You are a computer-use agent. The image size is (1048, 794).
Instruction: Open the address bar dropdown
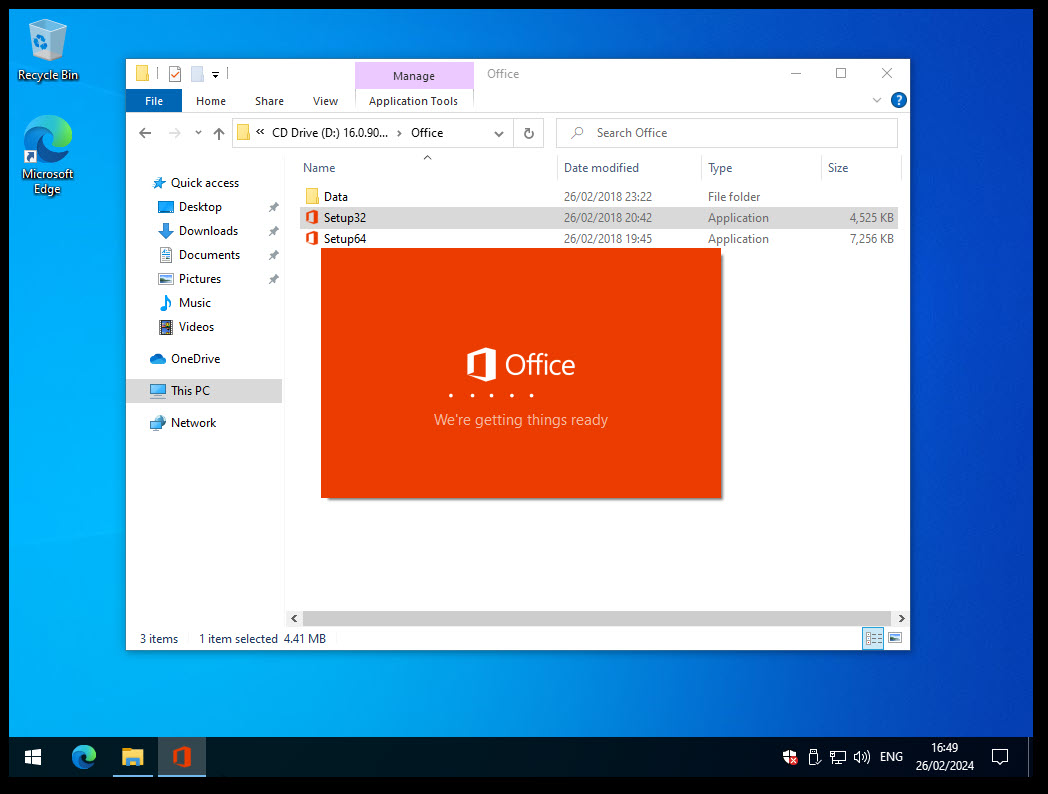tap(497, 132)
